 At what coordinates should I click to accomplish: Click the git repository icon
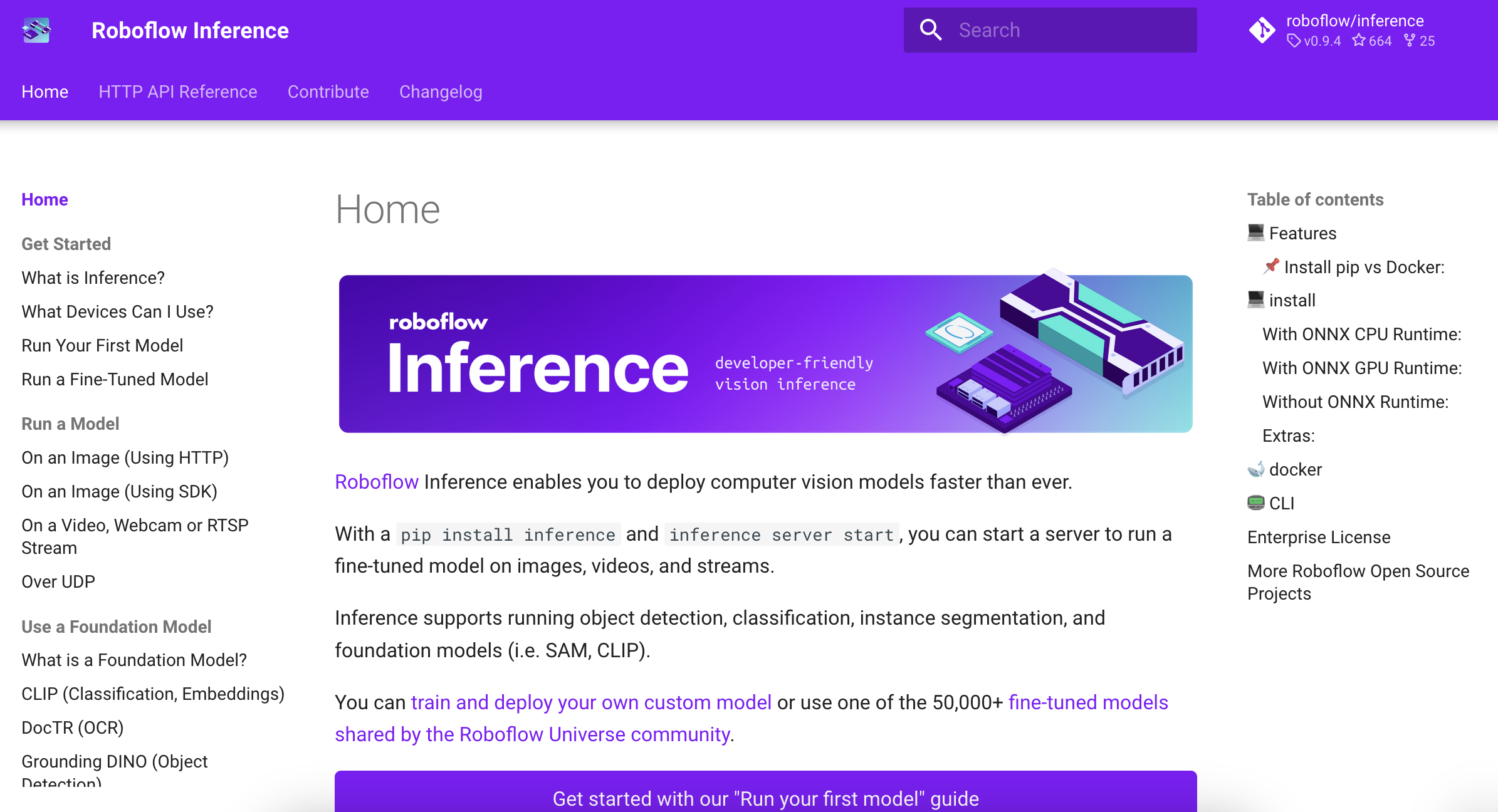coord(1262,30)
